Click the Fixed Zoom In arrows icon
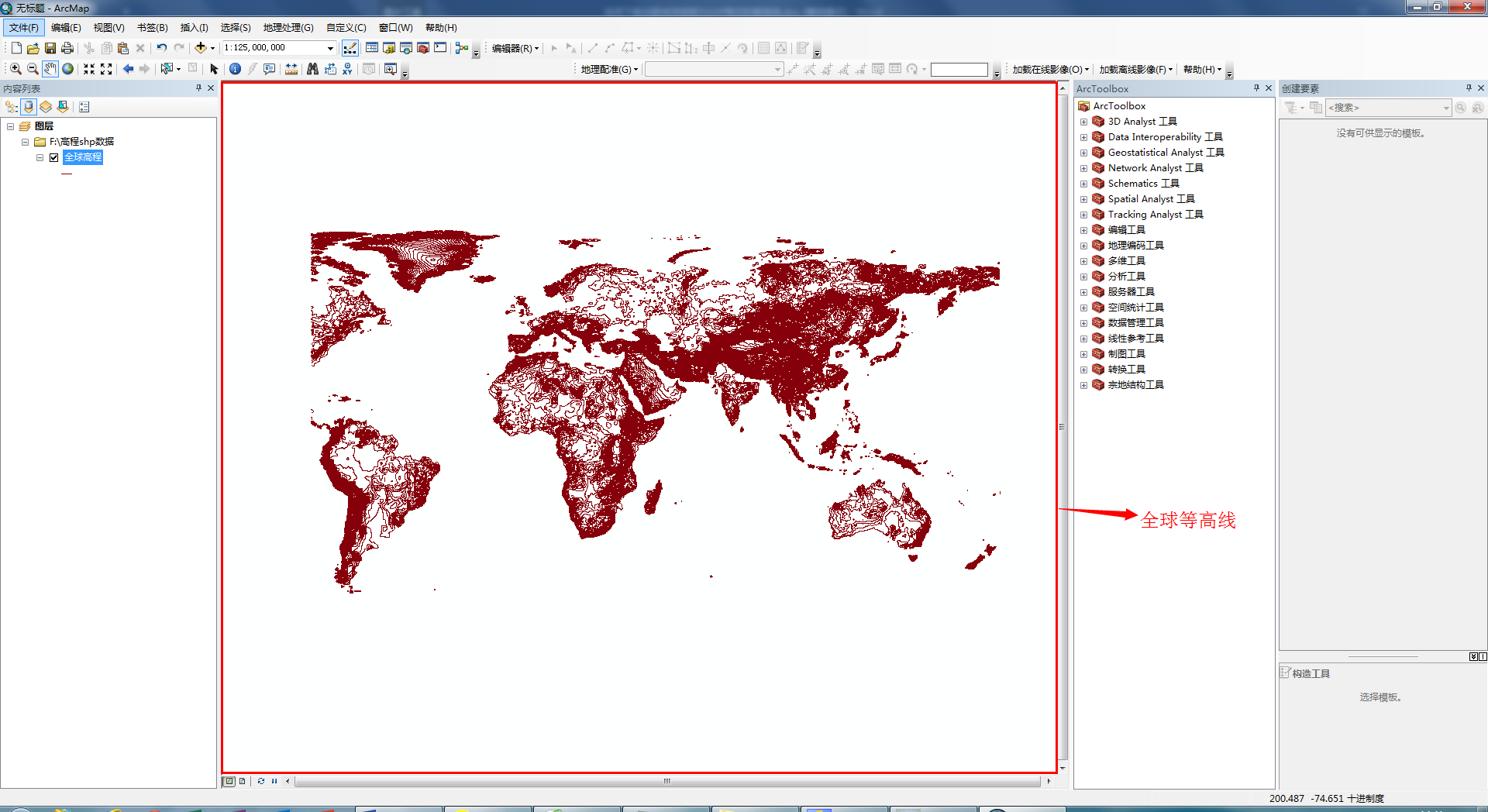This screenshot has height=812, width=1488. pos(89,69)
